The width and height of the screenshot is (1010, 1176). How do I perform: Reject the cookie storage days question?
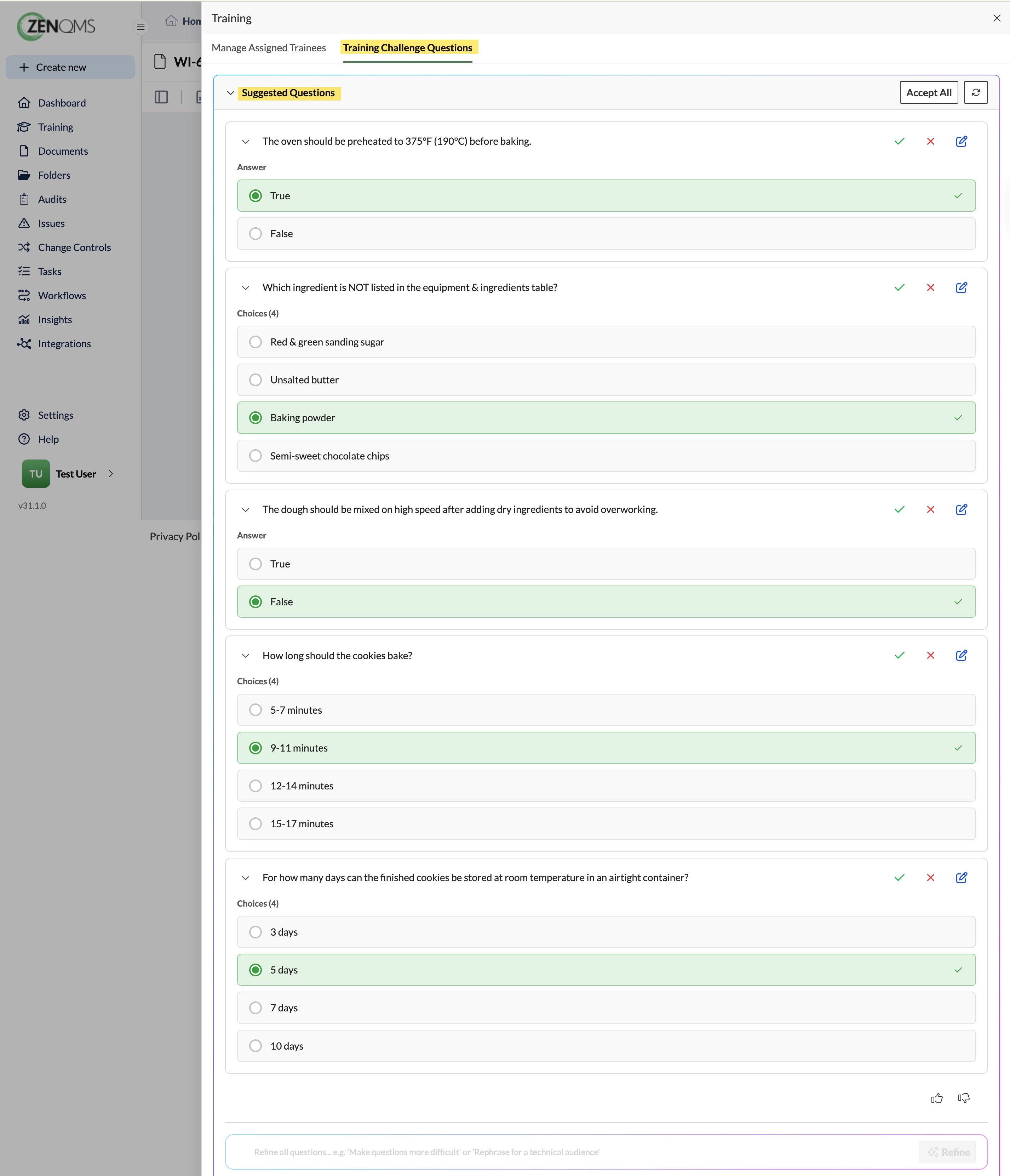click(931, 878)
